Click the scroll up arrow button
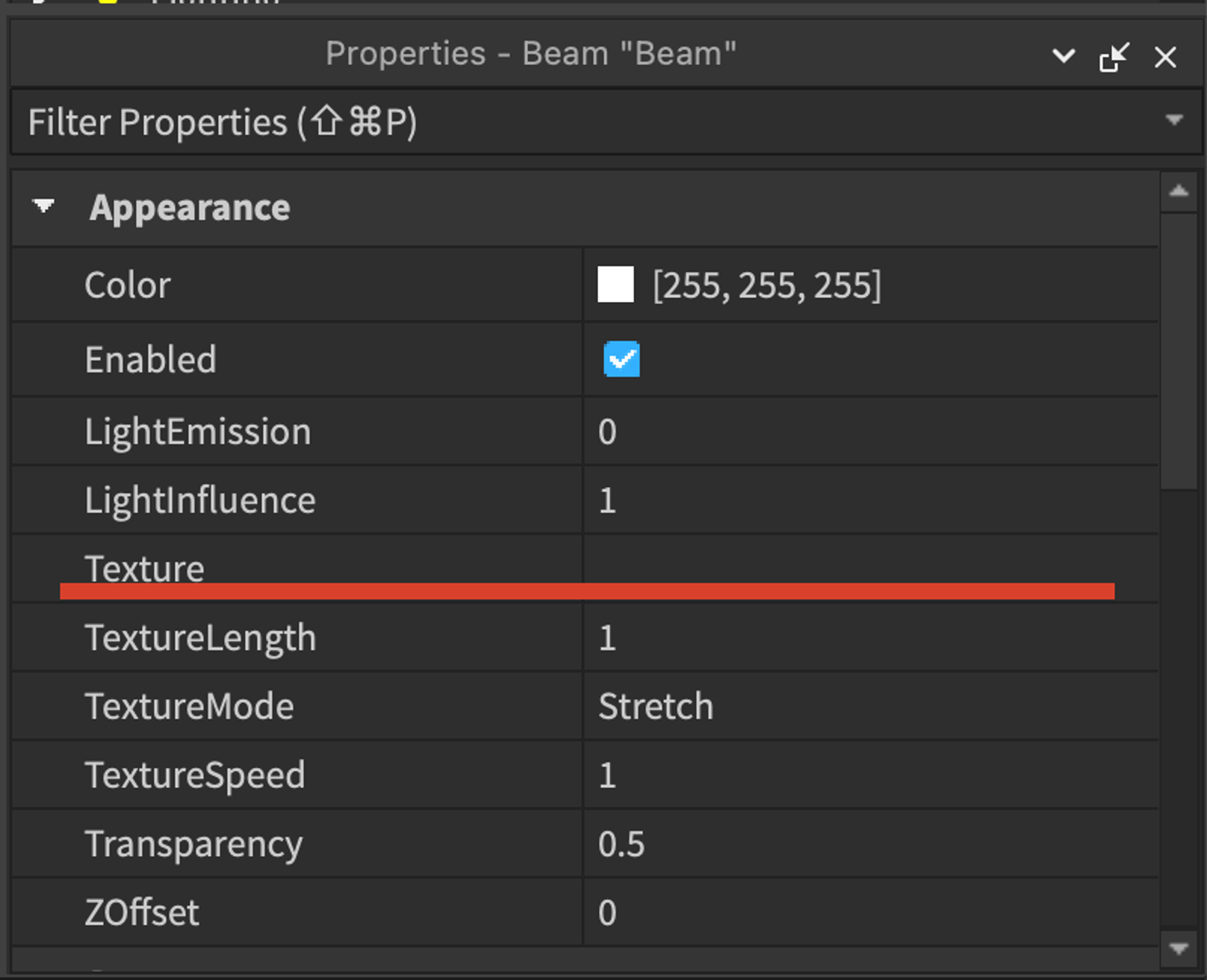Image resolution: width=1207 pixels, height=980 pixels. tap(1179, 191)
